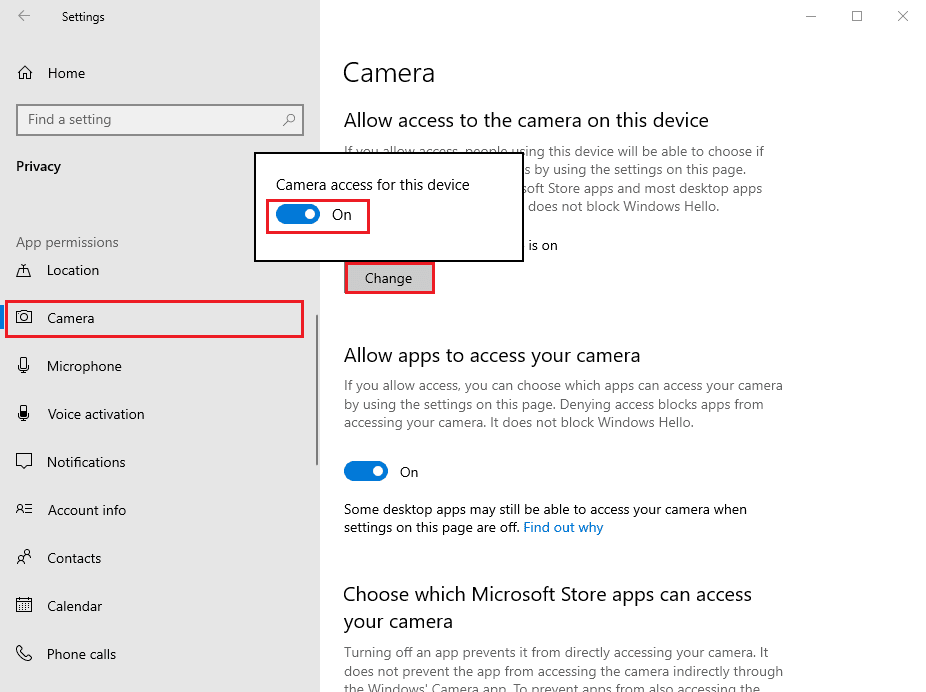Viewport: 926px width, 692px height.
Task: Maximize the Settings window
Action: click(x=857, y=16)
